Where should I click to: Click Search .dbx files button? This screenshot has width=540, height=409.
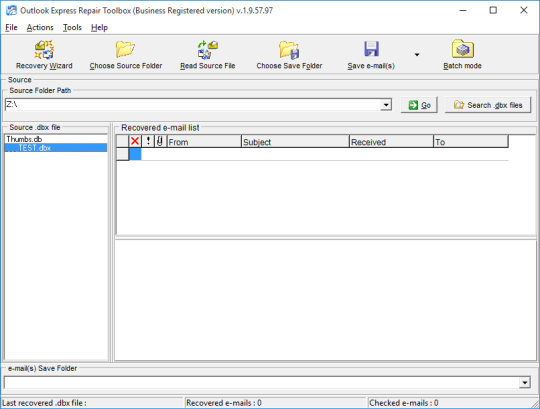(488, 105)
